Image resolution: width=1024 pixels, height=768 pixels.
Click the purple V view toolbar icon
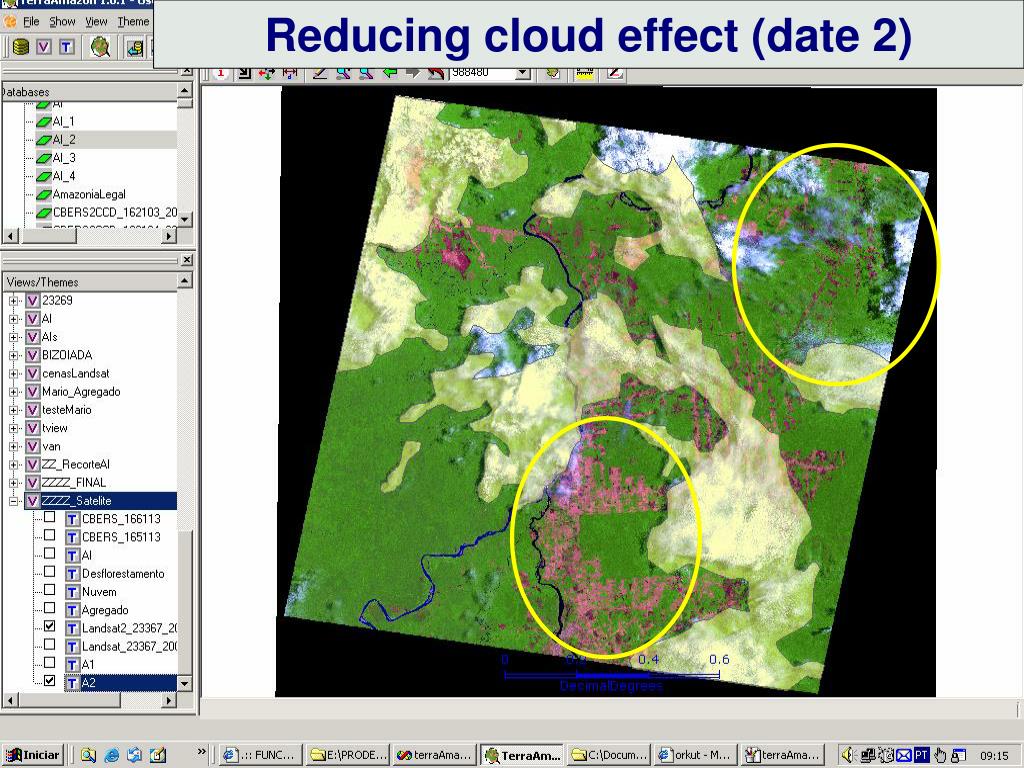tap(44, 47)
